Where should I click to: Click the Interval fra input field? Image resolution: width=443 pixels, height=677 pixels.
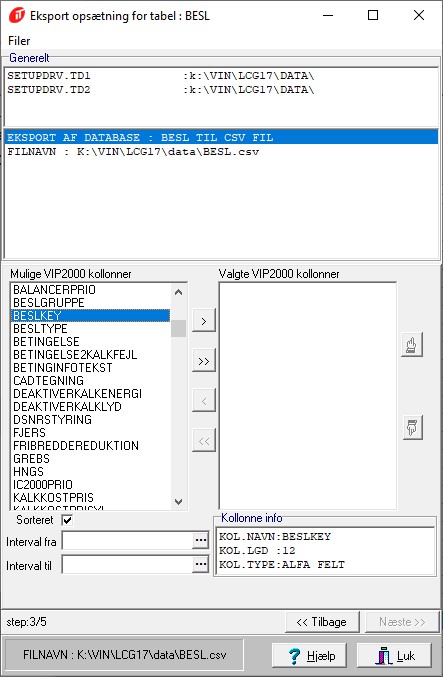(127, 541)
